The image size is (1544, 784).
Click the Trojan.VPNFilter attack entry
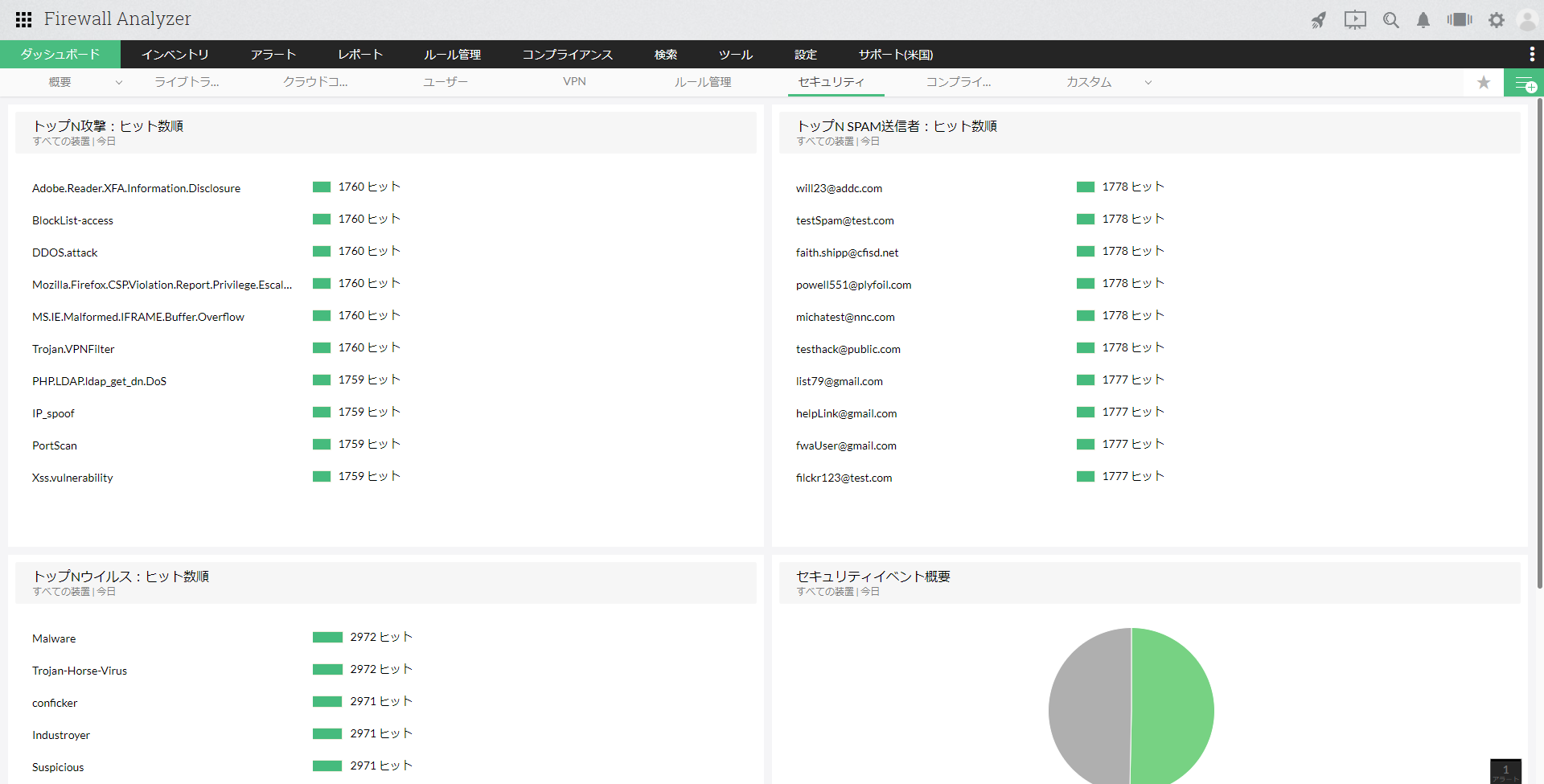tap(74, 349)
